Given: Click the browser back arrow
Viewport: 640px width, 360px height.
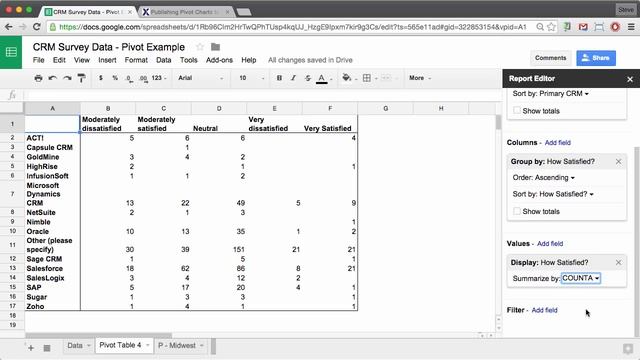Looking at the screenshot, I should (x=9, y=27).
